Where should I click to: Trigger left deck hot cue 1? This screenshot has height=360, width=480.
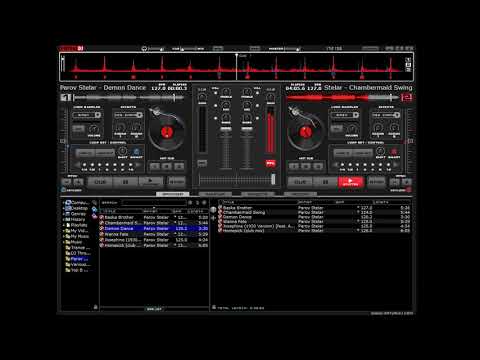tap(155, 166)
